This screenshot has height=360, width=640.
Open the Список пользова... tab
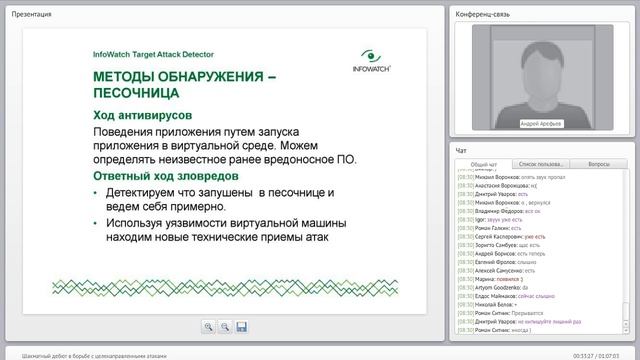tap(541, 164)
